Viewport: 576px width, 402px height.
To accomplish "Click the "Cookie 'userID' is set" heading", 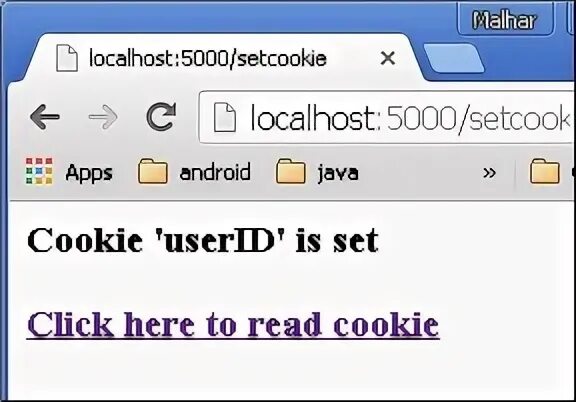I will [203, 240].
